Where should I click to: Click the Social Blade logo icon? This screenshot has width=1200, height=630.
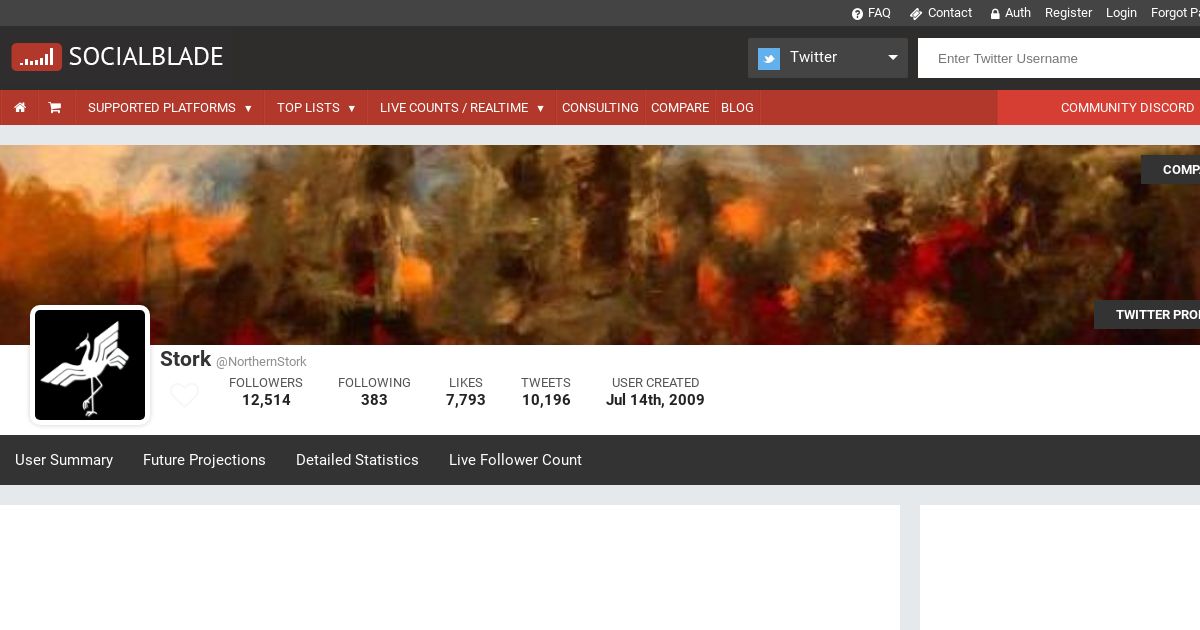tap(37, 57)
